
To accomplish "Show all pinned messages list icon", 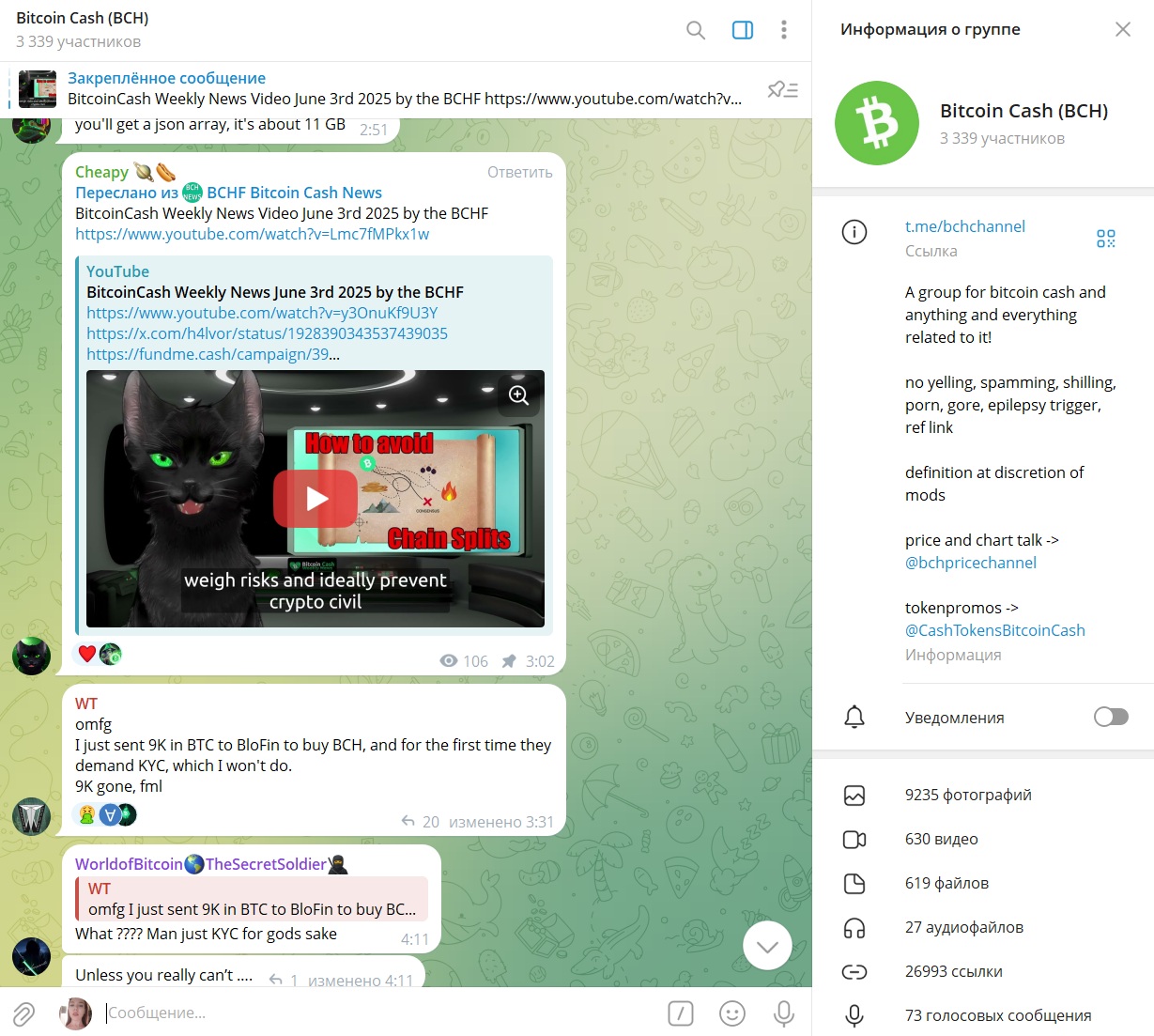I will click(782, 89).
